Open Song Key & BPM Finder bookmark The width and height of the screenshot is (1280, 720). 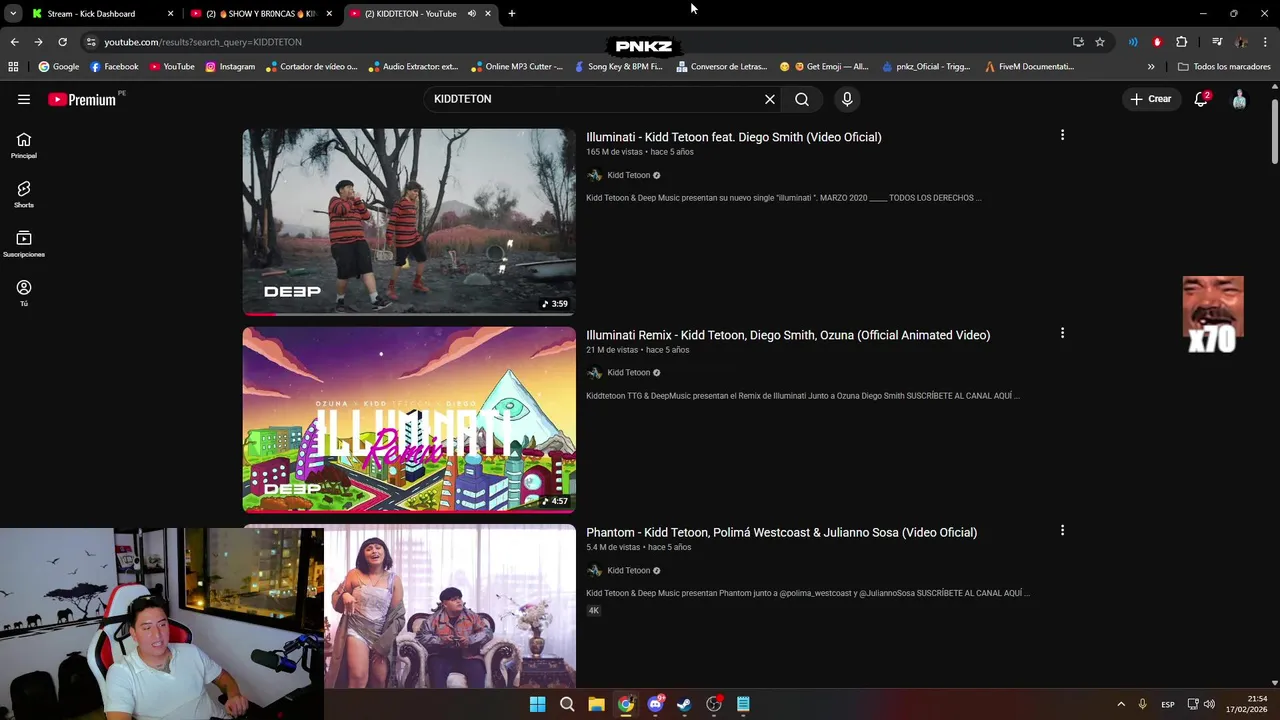point(618,67)
